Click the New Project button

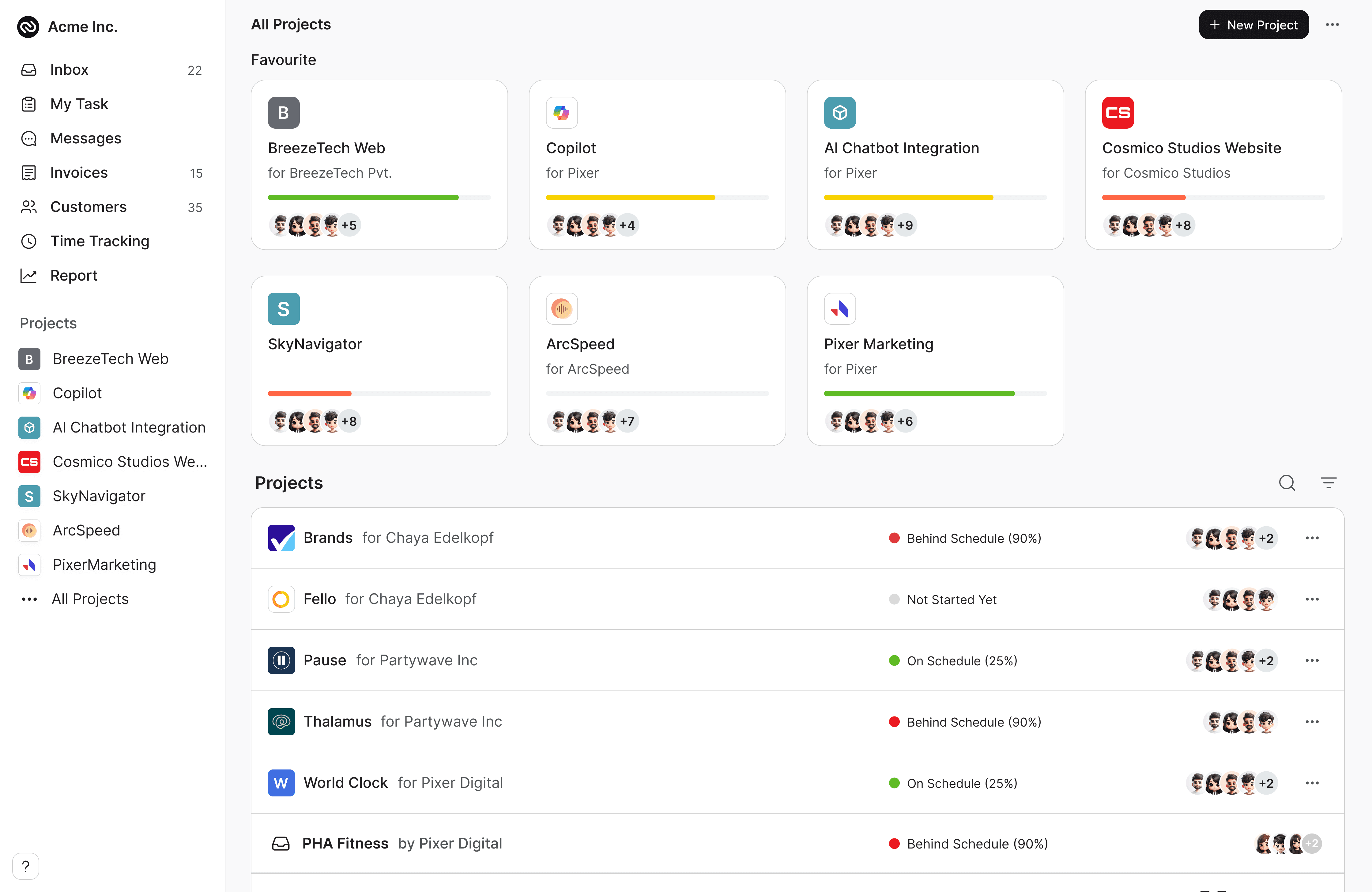[x=1253, y=25]
